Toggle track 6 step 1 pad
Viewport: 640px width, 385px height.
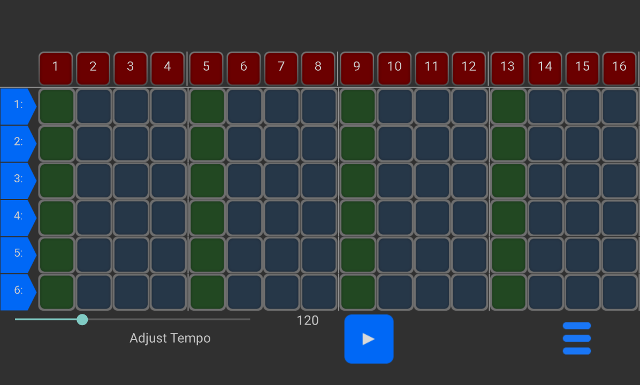[56, 292]
